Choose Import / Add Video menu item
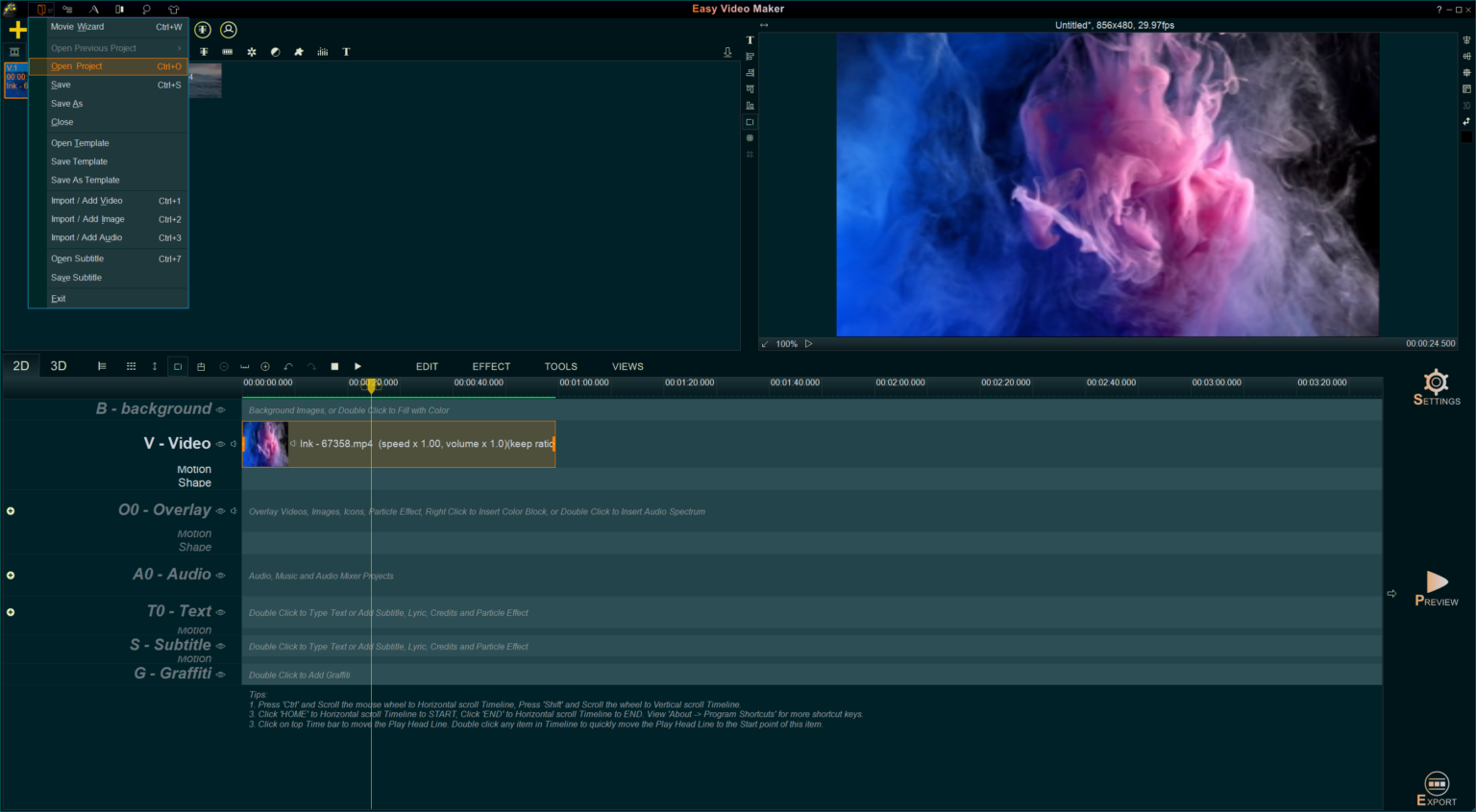 86,201
